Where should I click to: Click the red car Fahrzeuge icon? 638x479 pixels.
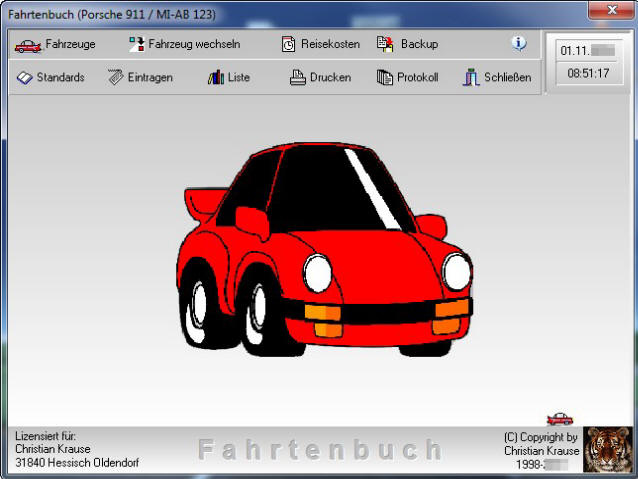(x=28, y=46)
